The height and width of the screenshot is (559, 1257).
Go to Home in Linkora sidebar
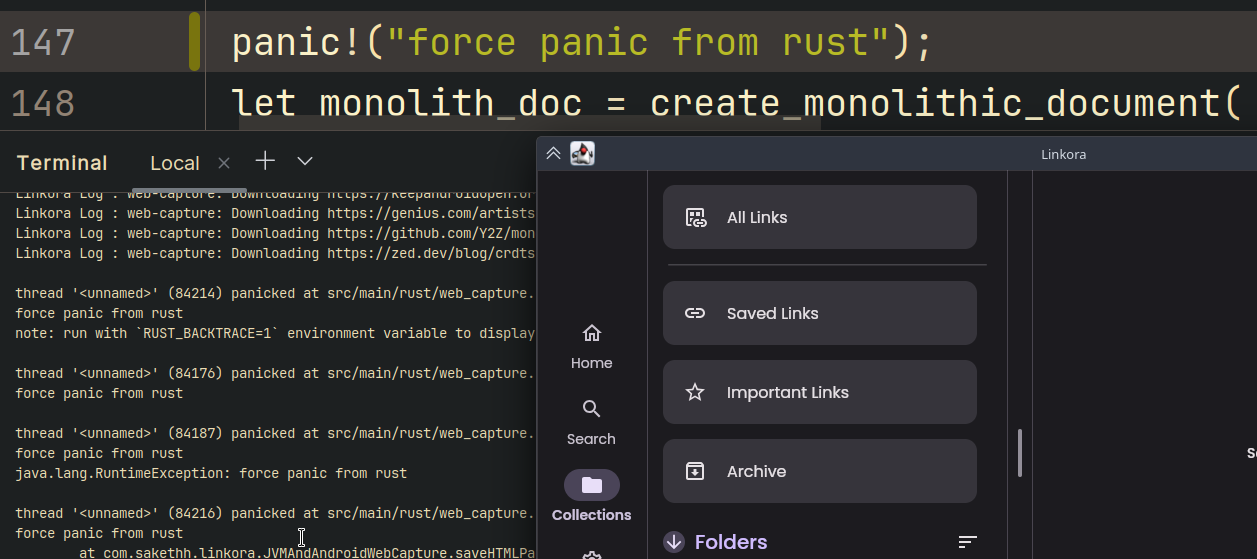tap(591, 346)
